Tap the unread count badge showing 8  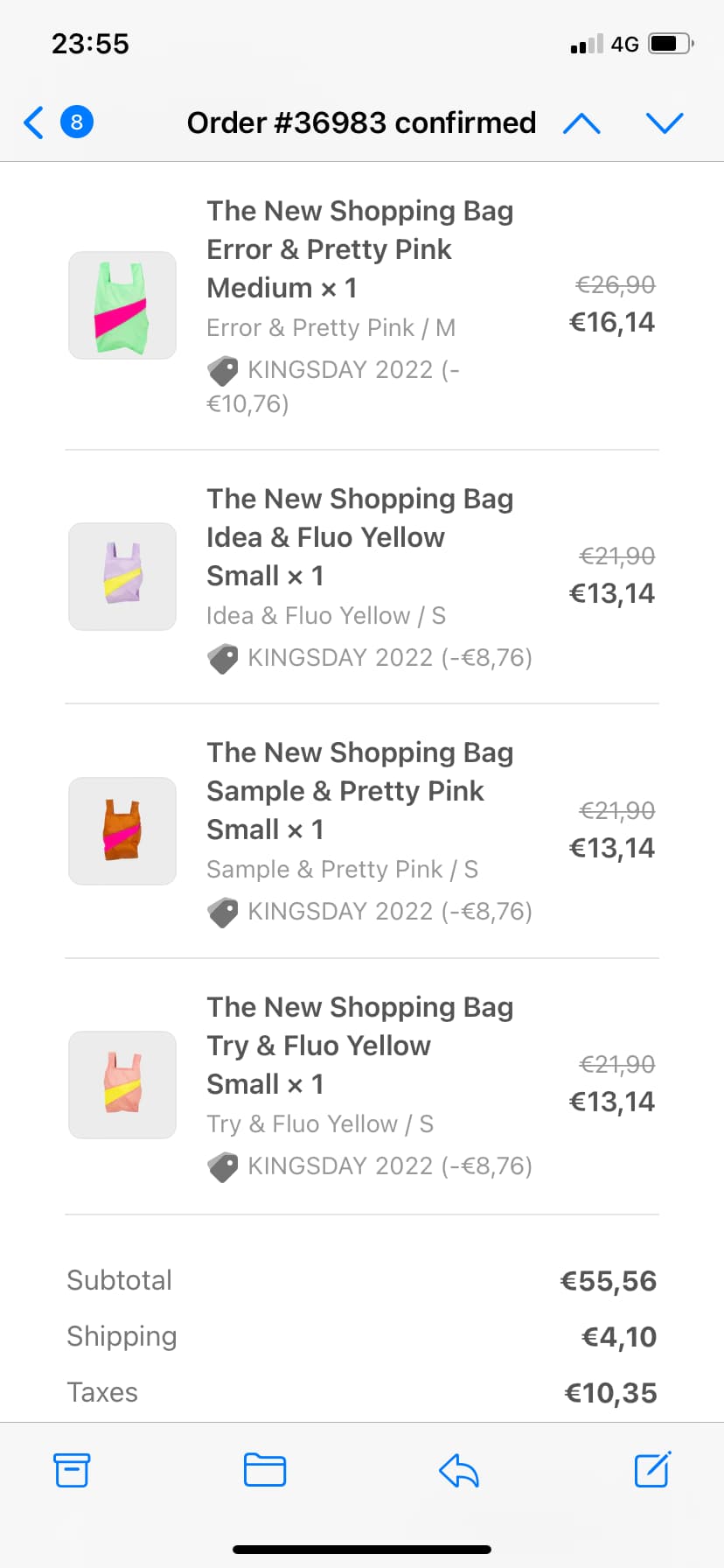coord(77,122)
